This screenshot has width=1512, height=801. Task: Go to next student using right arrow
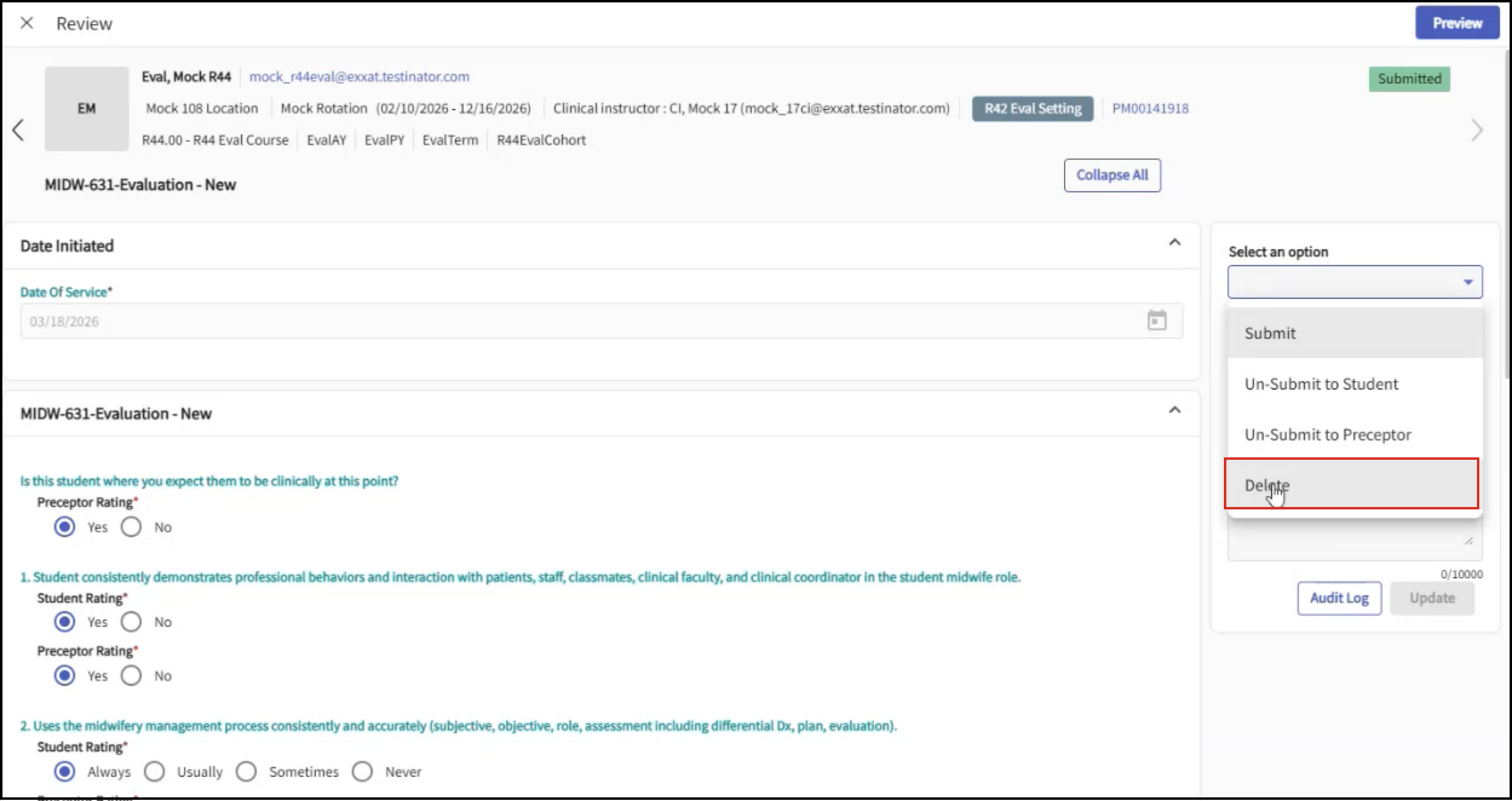point(1477,129)
